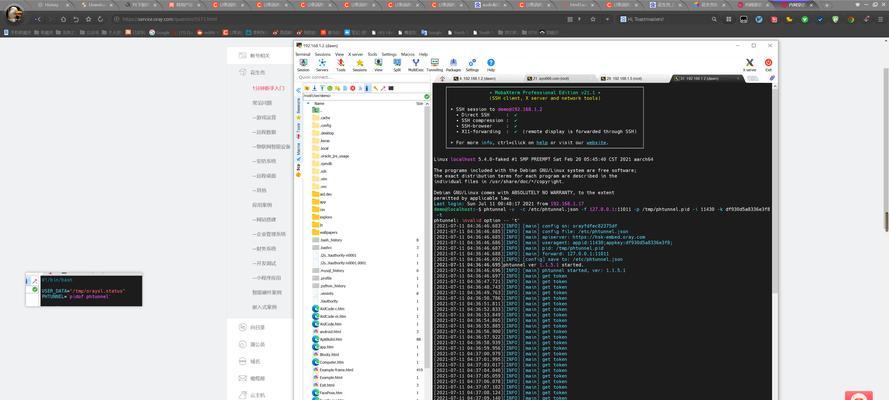The height and width of the screenshot is (400, 889).
Task: Click the Sessions star toolbar icon
Action: pos(359,65)
